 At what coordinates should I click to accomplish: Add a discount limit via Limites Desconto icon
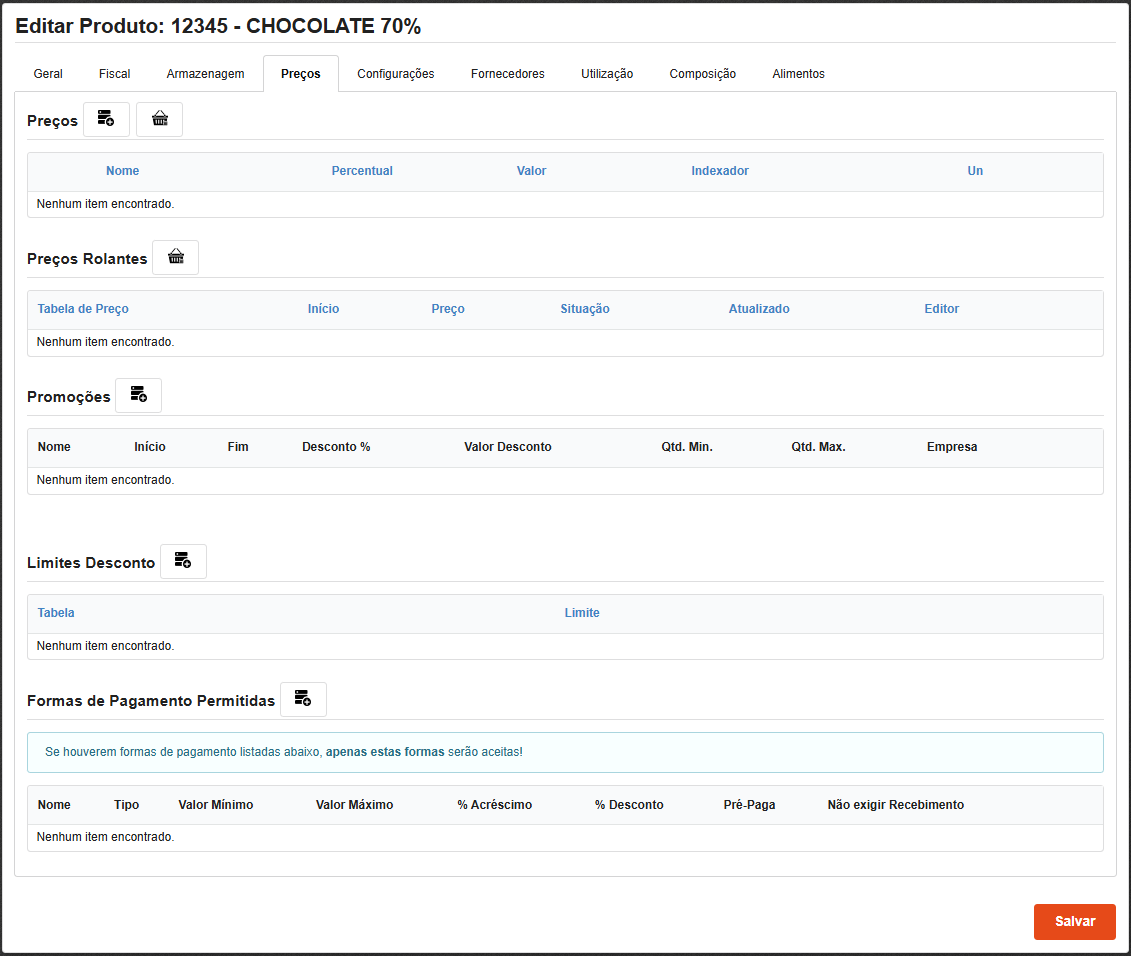coord(183,562)
